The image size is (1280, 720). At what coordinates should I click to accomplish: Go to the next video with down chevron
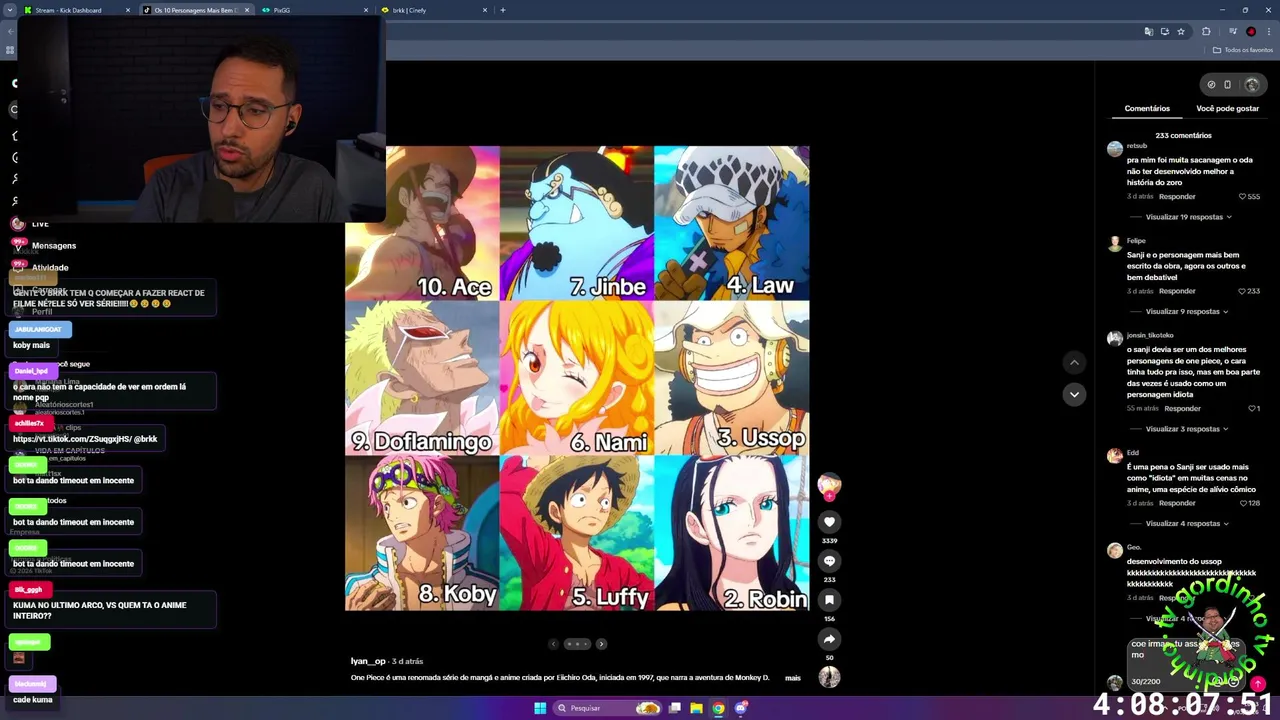[x=1074, y=394]
